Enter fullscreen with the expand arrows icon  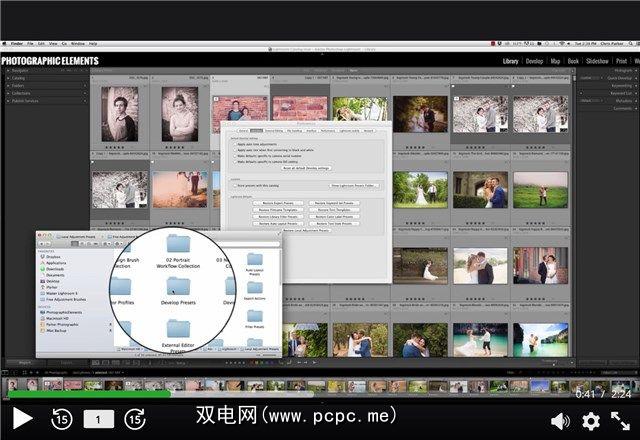click(620, 421)
